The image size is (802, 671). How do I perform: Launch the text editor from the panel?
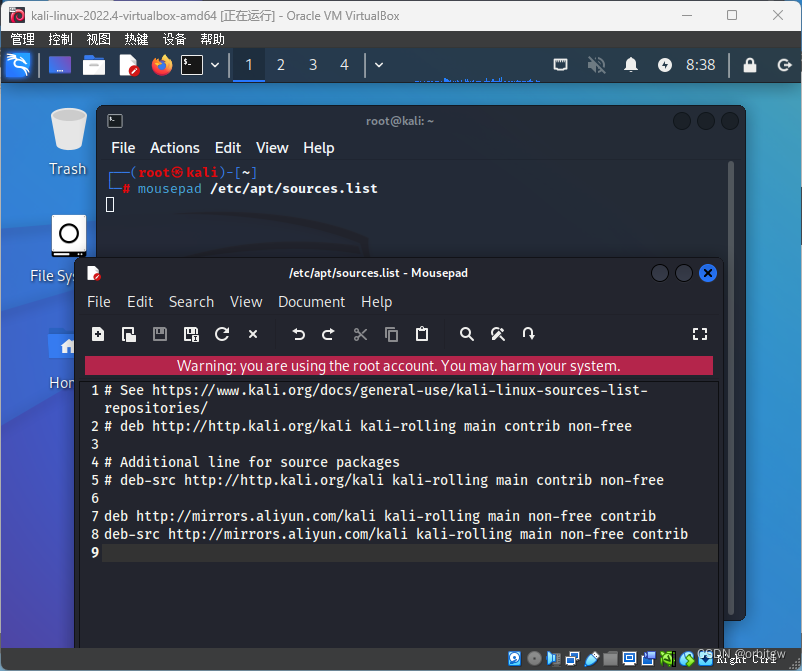tap(129, 65)
